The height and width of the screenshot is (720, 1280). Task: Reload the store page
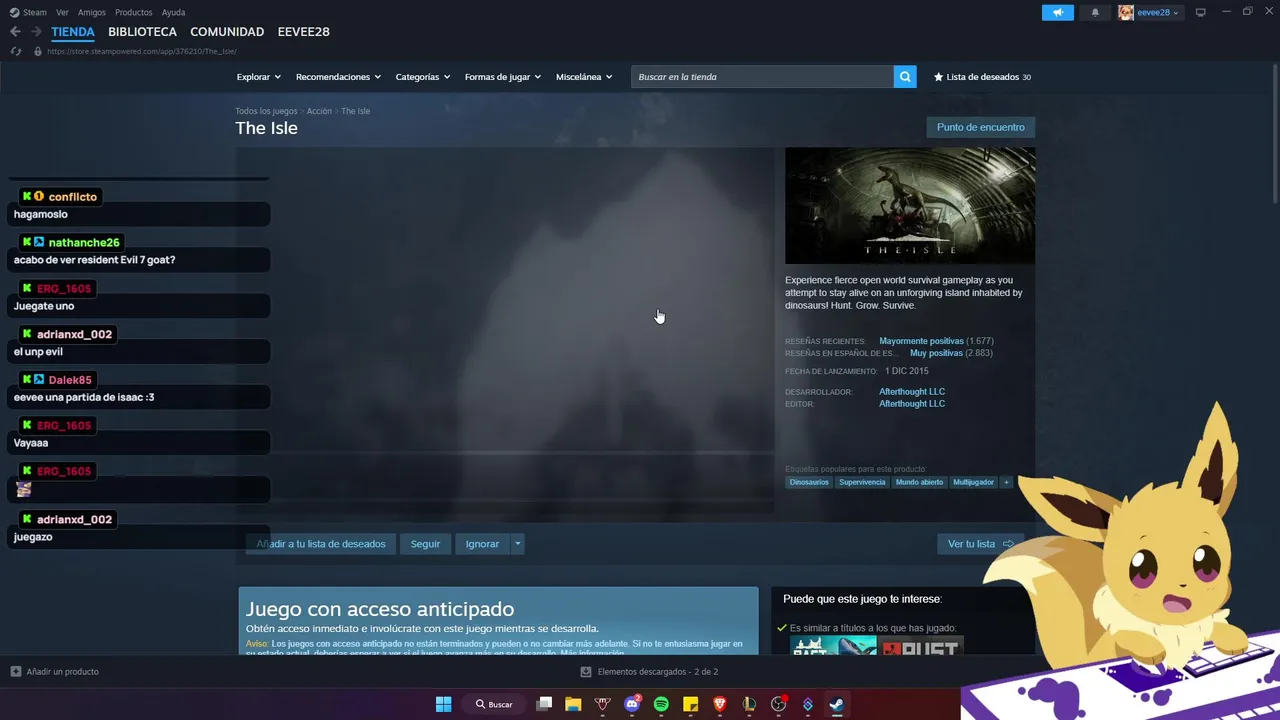tap(16, 51)
